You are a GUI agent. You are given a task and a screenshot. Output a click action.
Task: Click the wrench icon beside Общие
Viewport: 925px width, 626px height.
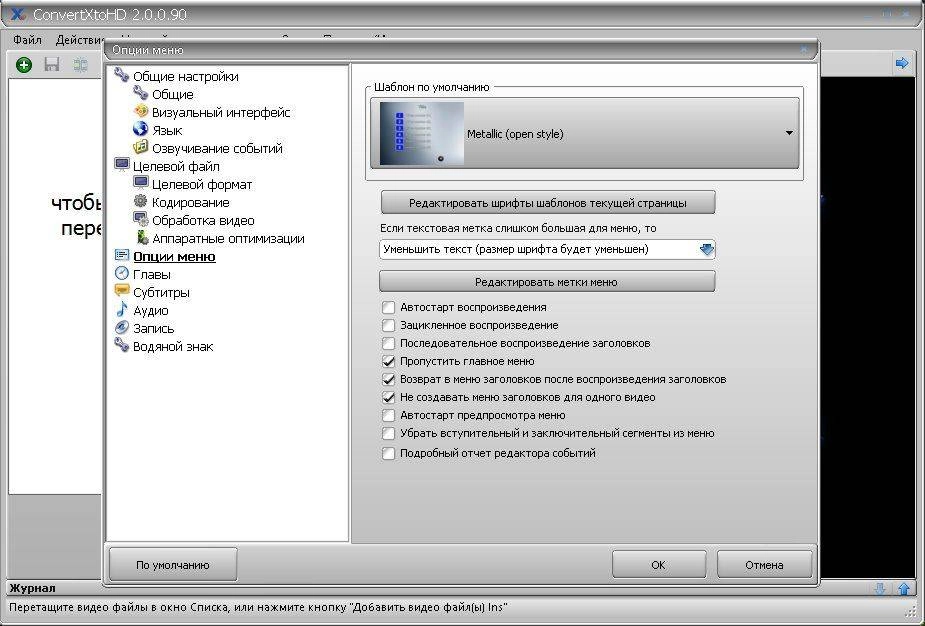140,93
